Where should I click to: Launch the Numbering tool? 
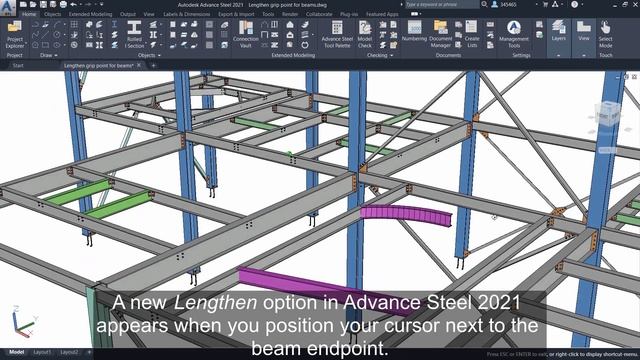[x=414, y=32]
